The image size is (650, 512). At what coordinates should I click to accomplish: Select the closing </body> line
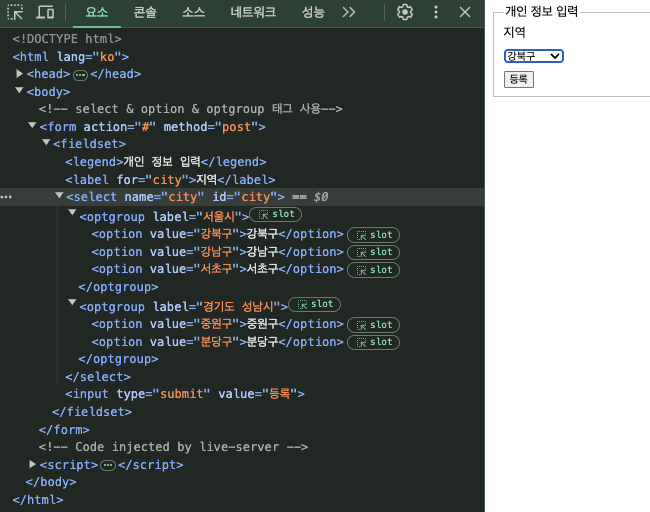[x=51, y=482]
